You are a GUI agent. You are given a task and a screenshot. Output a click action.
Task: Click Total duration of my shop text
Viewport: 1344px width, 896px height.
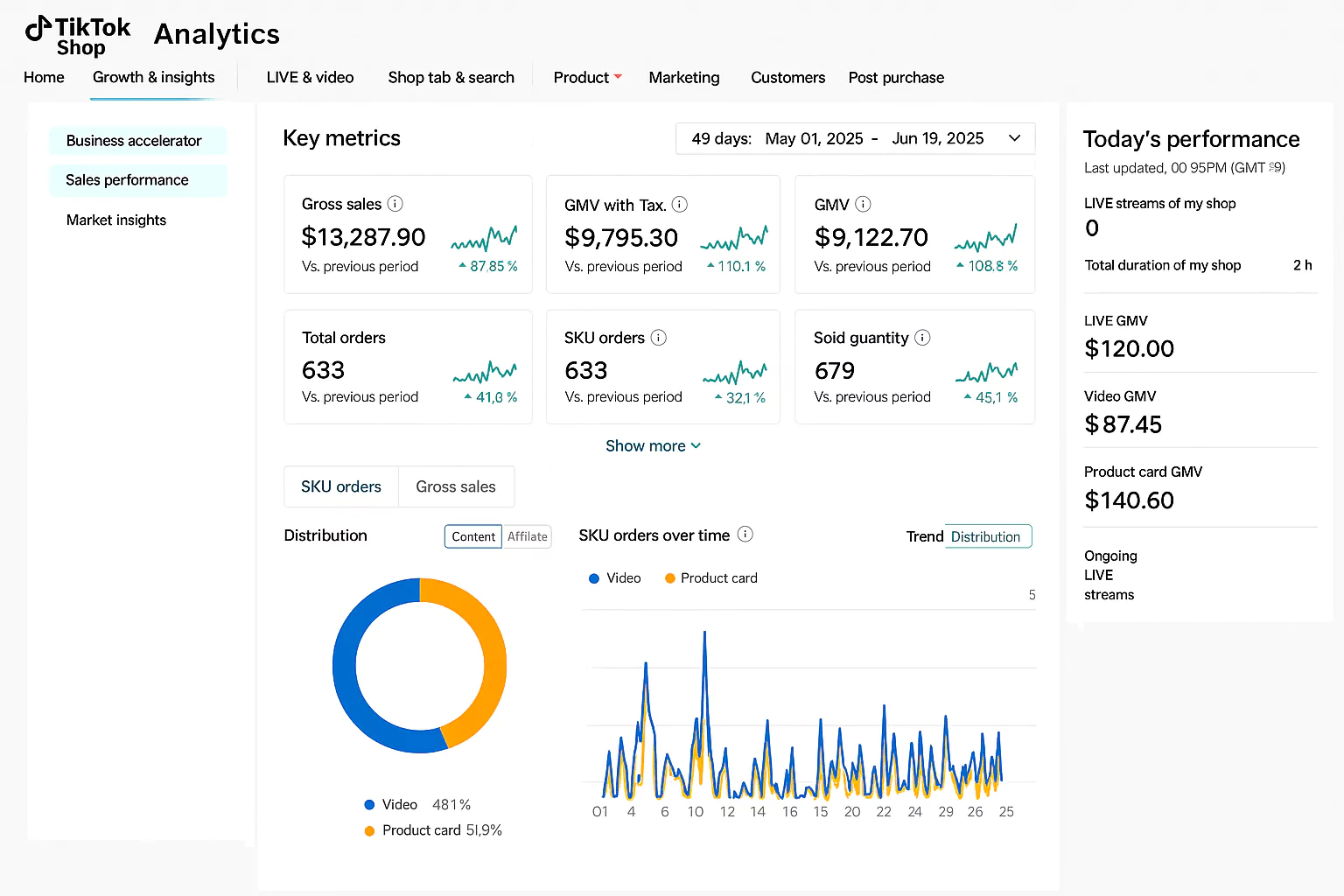[x=1163, y=265]
